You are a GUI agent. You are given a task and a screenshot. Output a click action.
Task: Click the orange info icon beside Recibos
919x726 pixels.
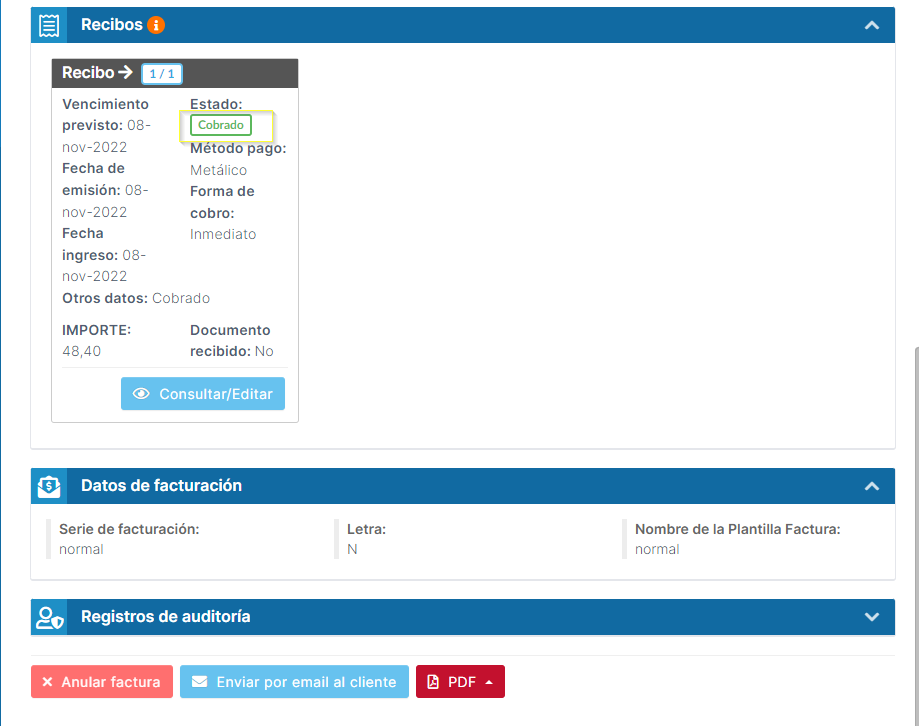pos(156,25)
